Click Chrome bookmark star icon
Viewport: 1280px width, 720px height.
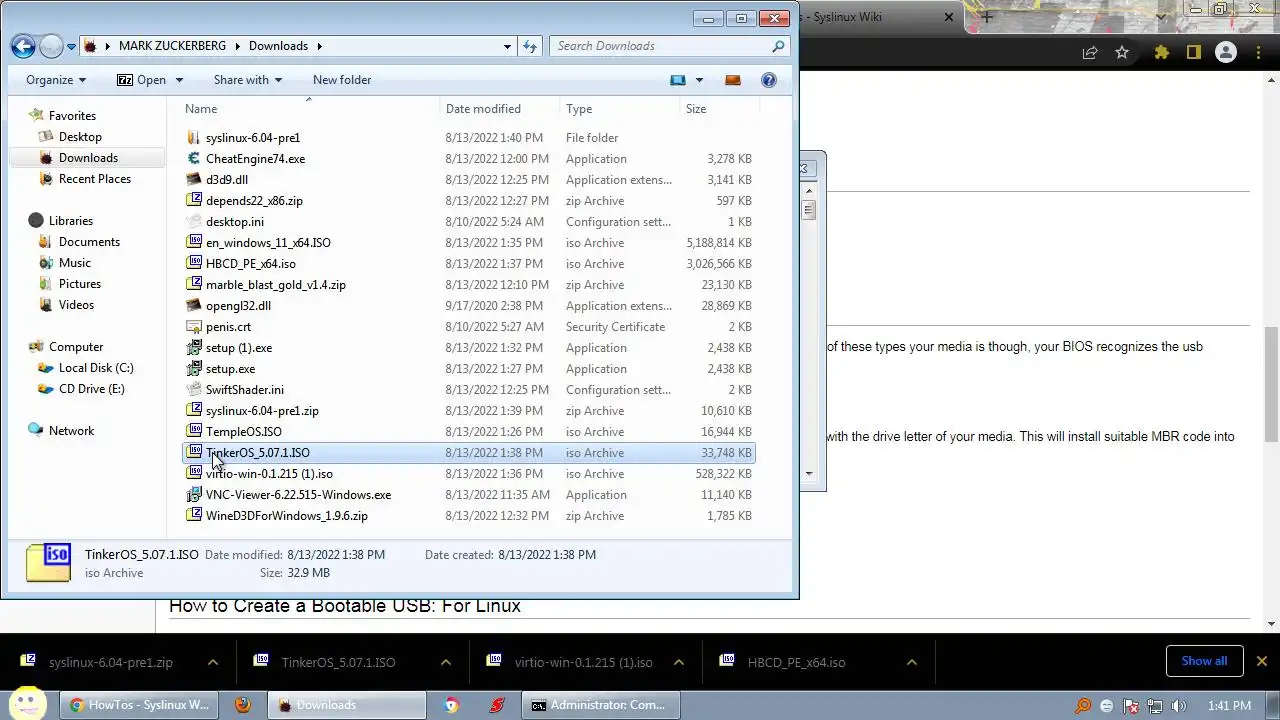coord(1122,52)
